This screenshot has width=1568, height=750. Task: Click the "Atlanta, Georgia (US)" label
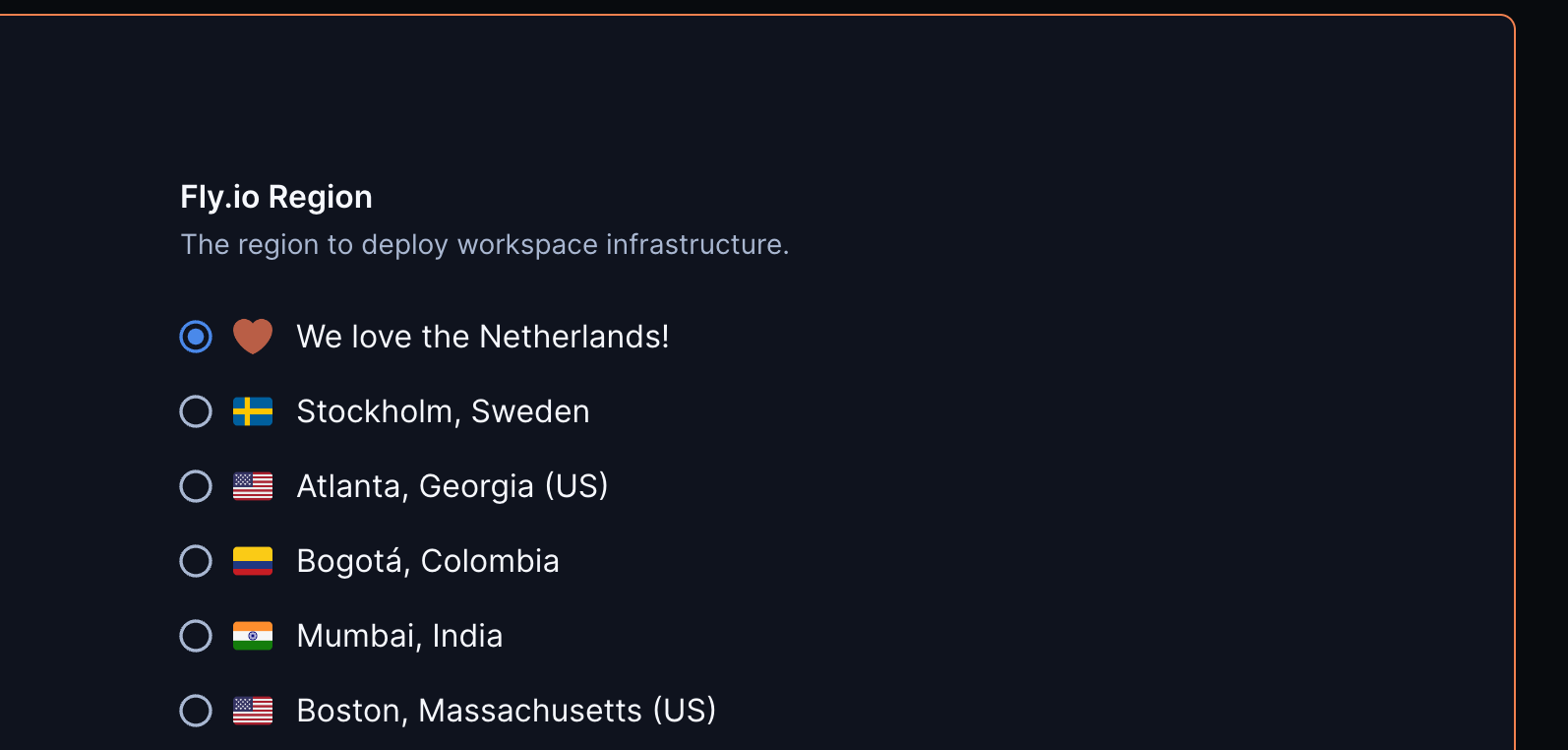coord(452,486)
